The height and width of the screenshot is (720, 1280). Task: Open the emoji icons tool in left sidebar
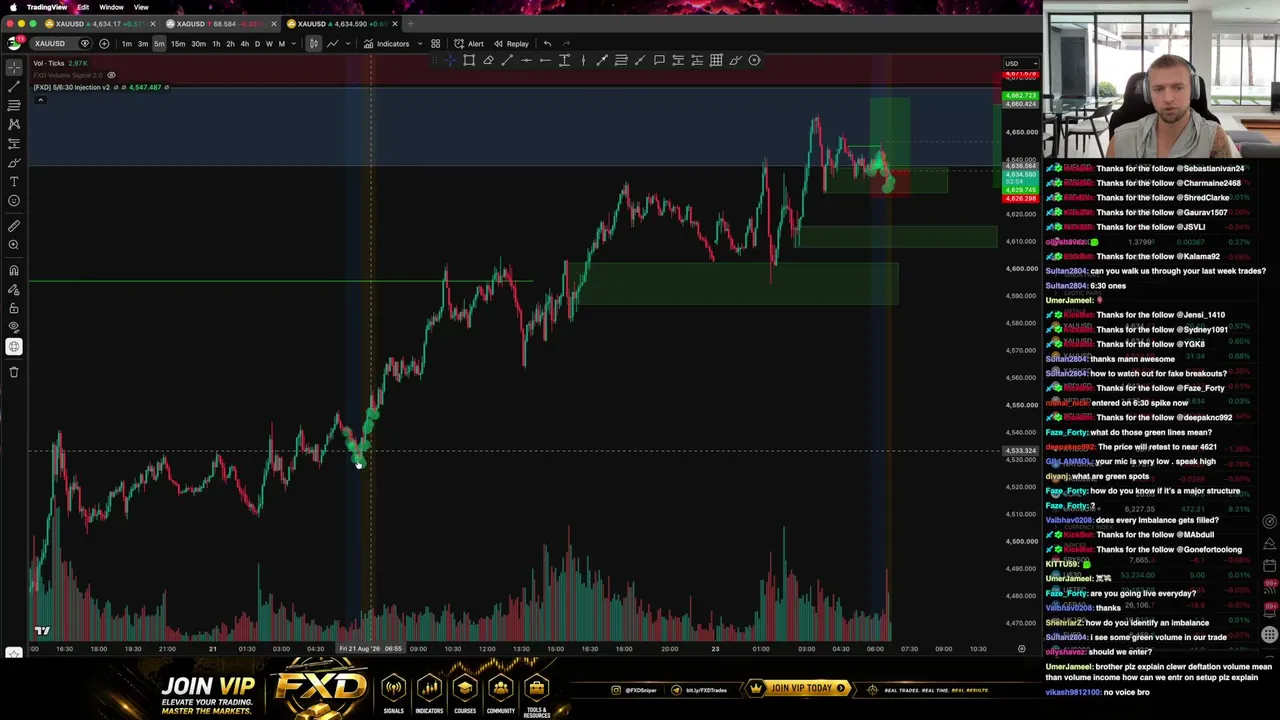coord(14,200)
